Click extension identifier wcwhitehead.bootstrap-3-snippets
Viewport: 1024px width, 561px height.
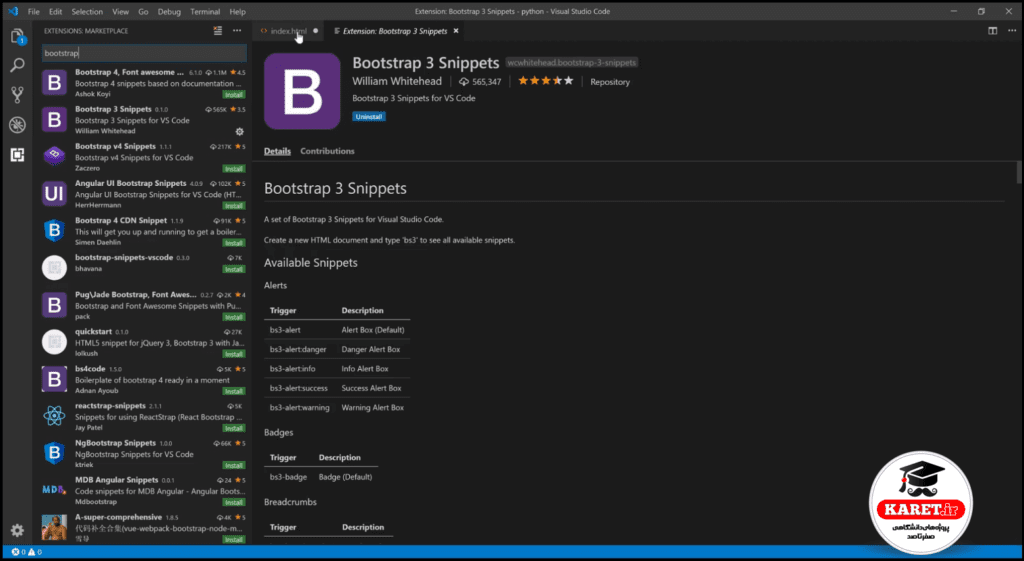pyautogui.click(x=571, y=63)
